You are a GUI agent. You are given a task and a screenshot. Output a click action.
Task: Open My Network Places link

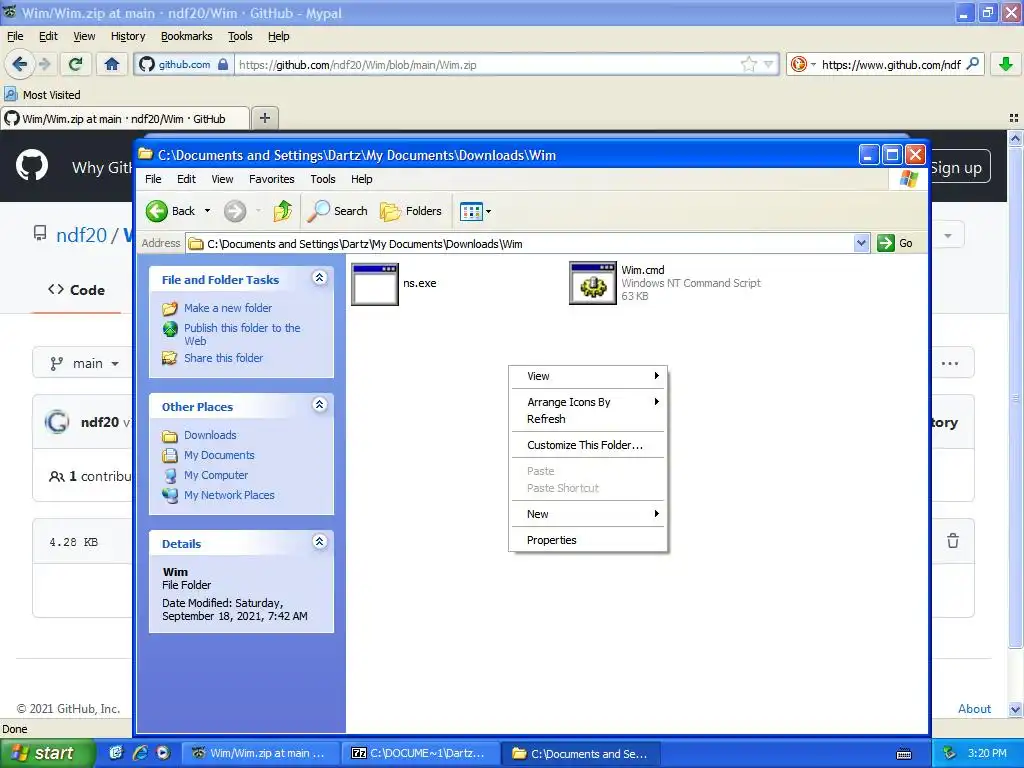coord(229,495)
